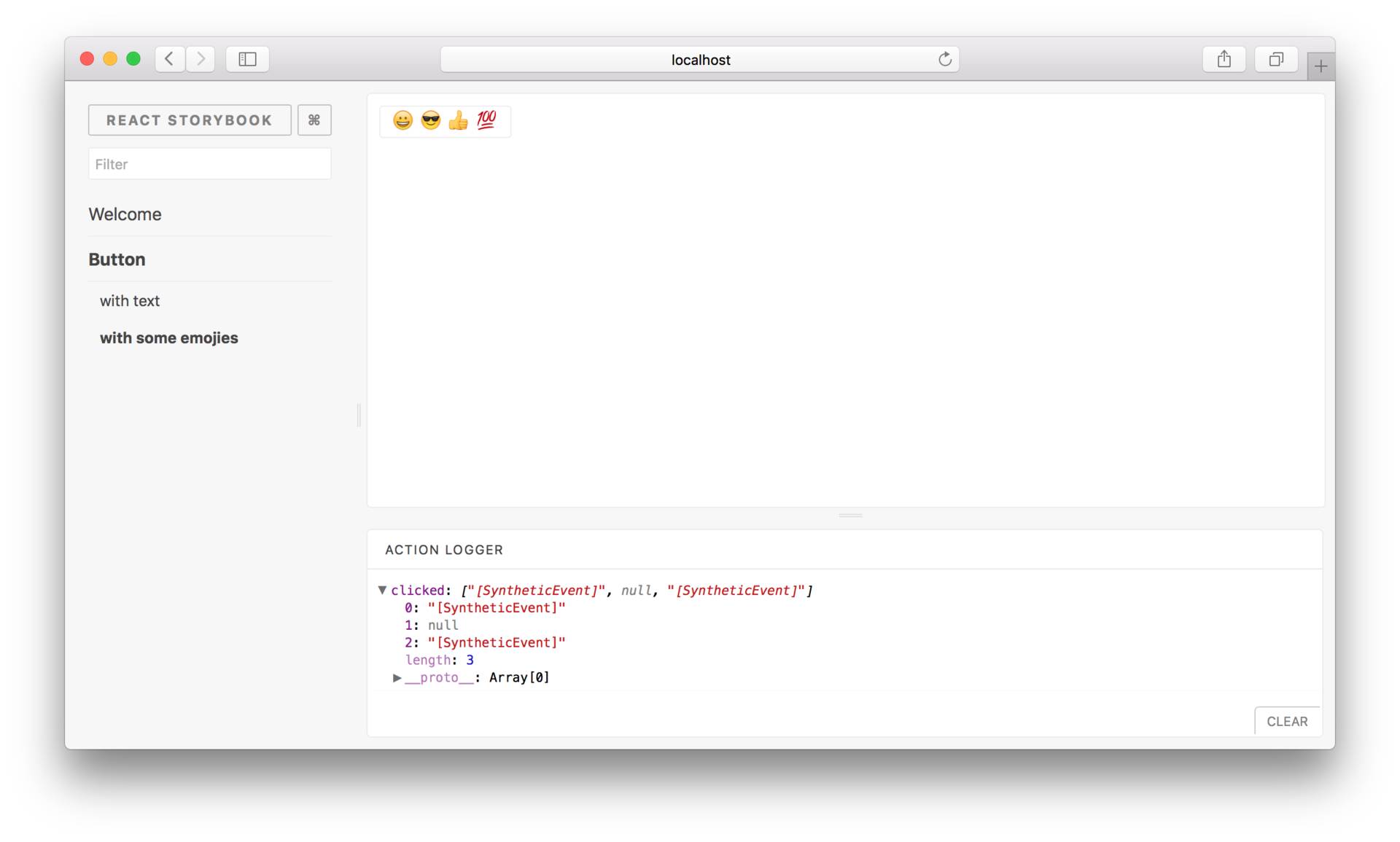
Task: Toggle the Safari sidebar icon
Action: 248,59
